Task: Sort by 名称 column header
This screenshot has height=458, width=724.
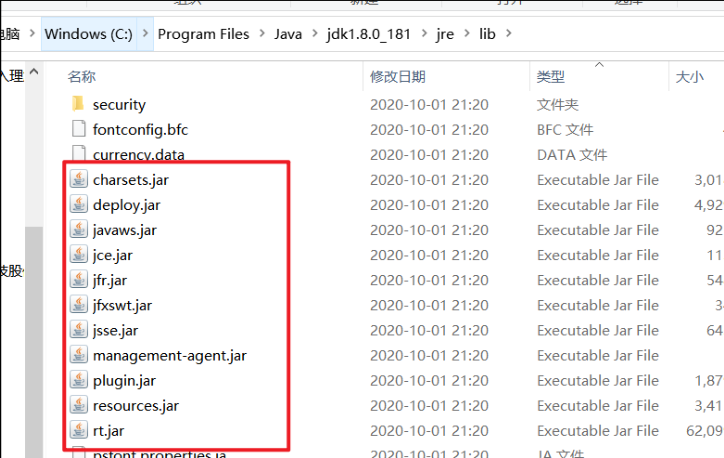Action: (82, 76)
